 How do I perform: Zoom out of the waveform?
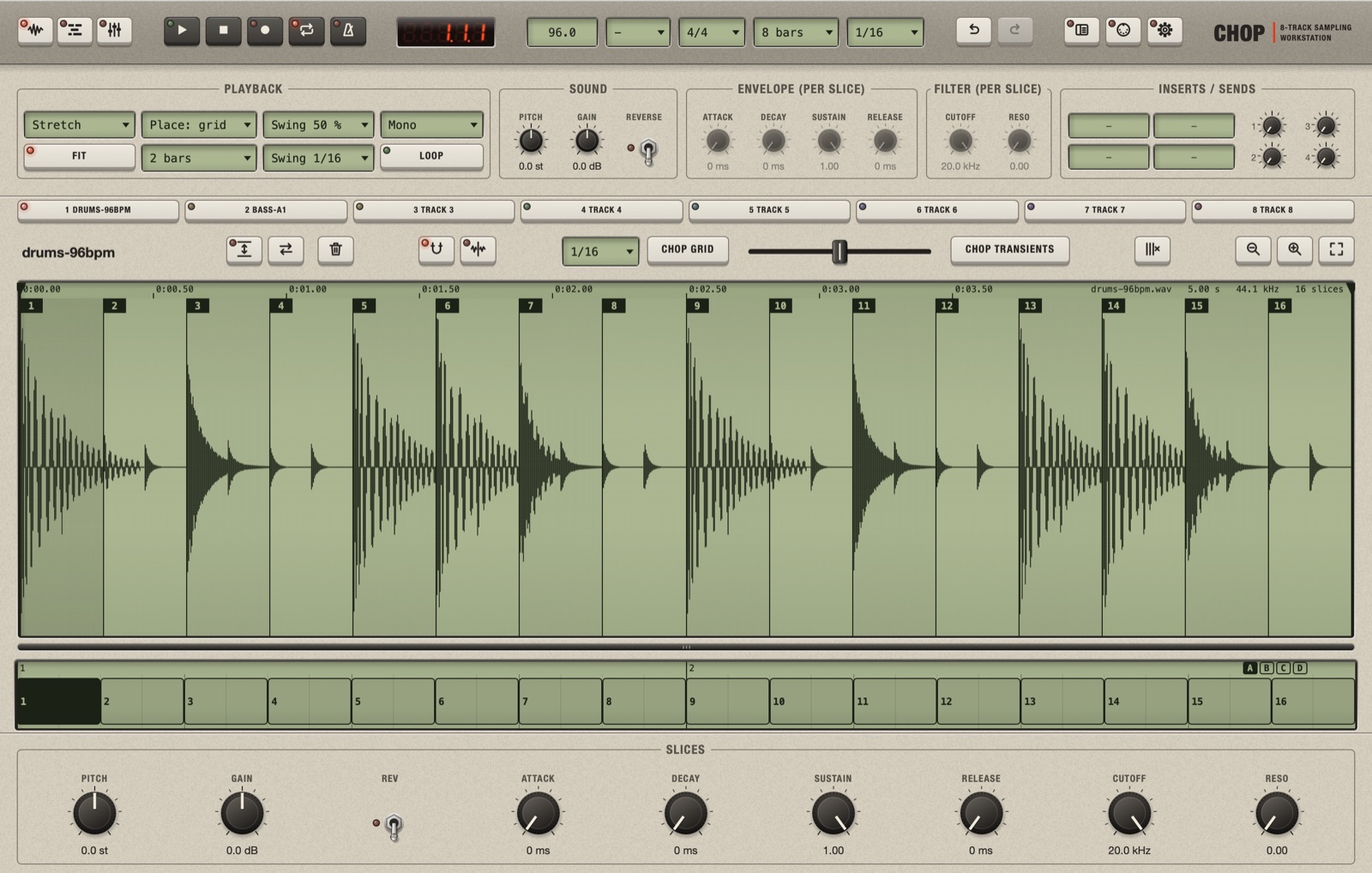click(1253, 250)
